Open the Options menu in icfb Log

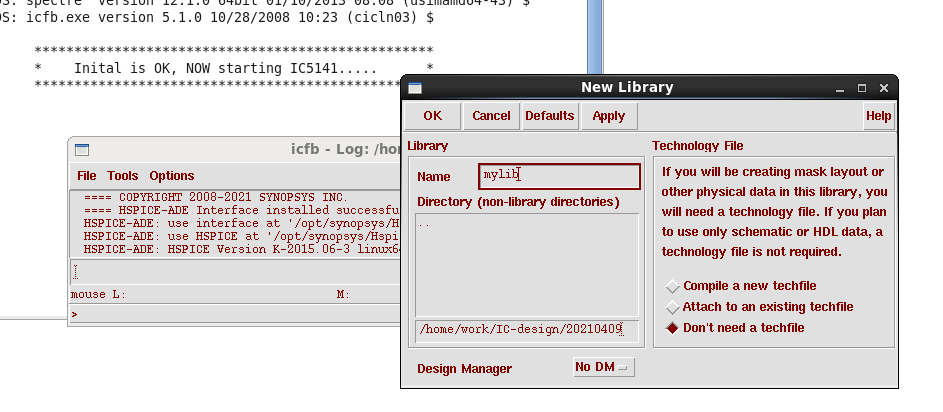(171, 176)
